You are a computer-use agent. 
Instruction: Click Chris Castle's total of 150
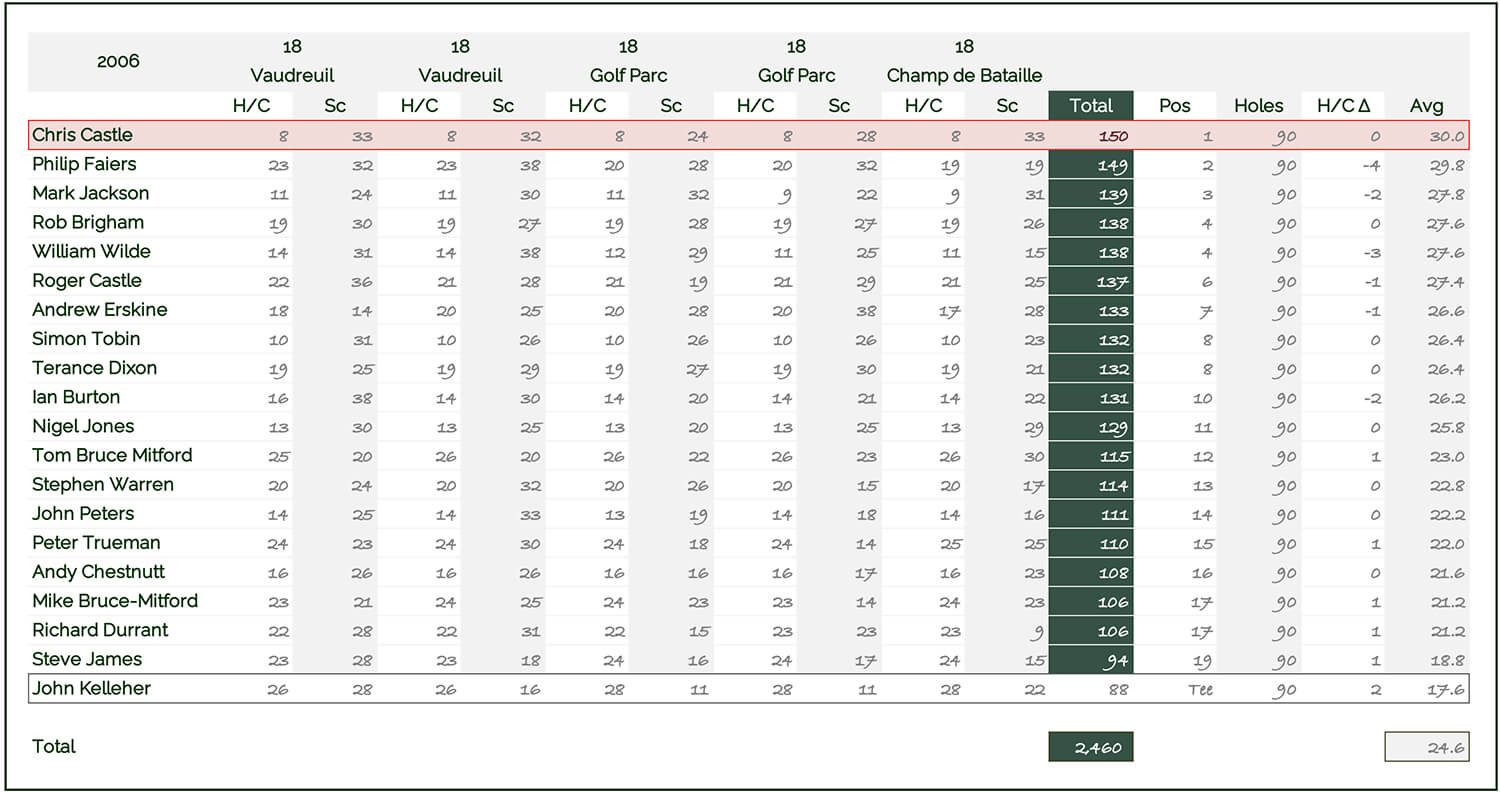pyautogui.click(x=1091, y=136)
